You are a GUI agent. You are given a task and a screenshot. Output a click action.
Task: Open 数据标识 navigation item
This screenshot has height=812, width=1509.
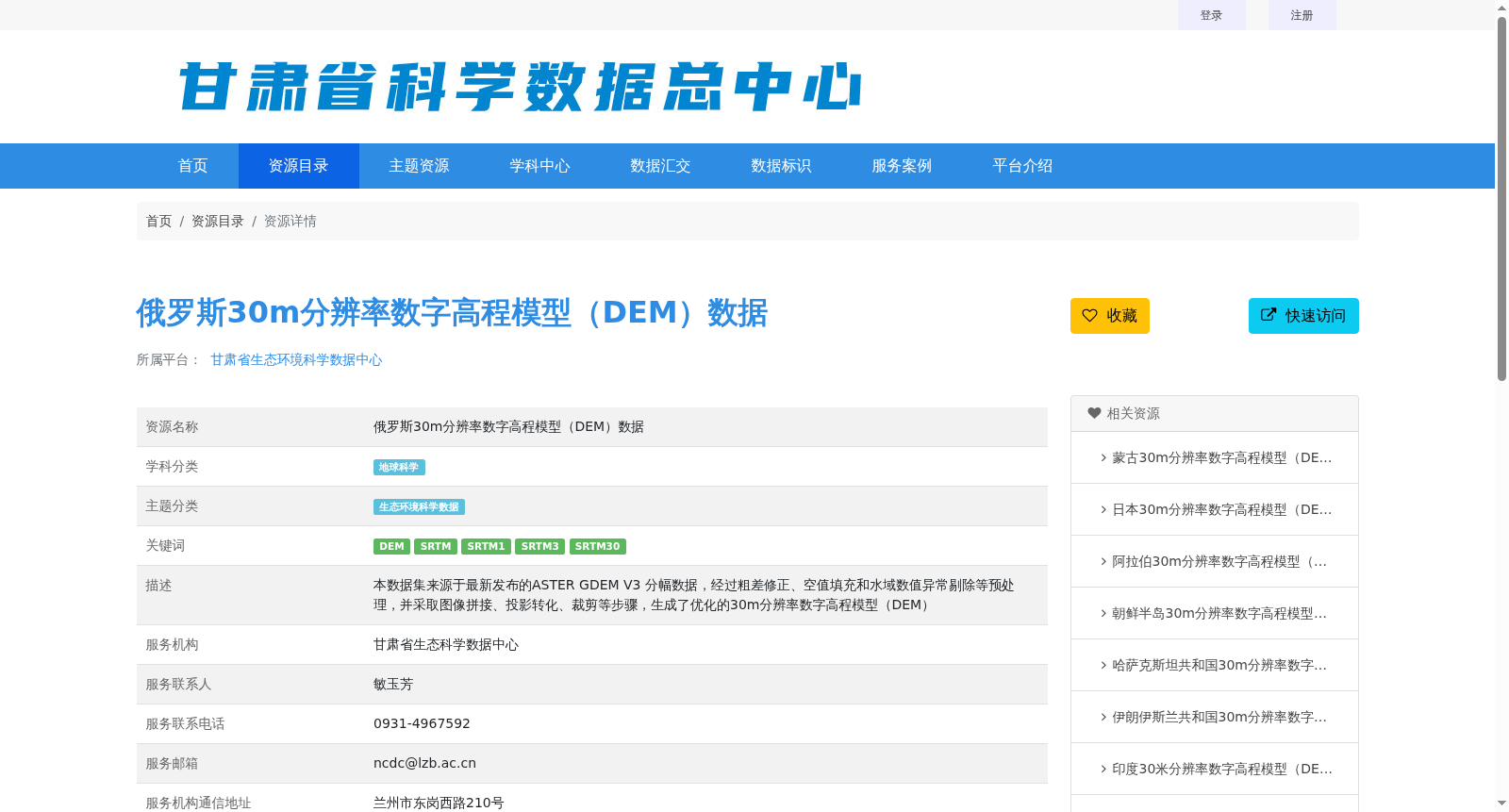pyautogui.click(x=782, y=166)
